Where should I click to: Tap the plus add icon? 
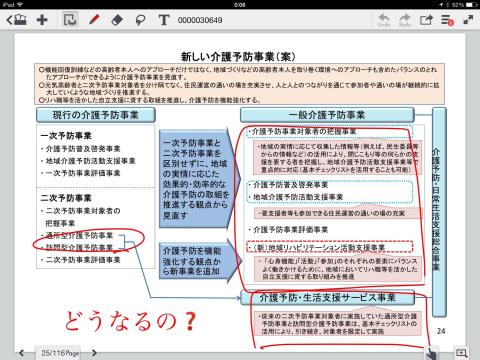click(x=42, y=20)
